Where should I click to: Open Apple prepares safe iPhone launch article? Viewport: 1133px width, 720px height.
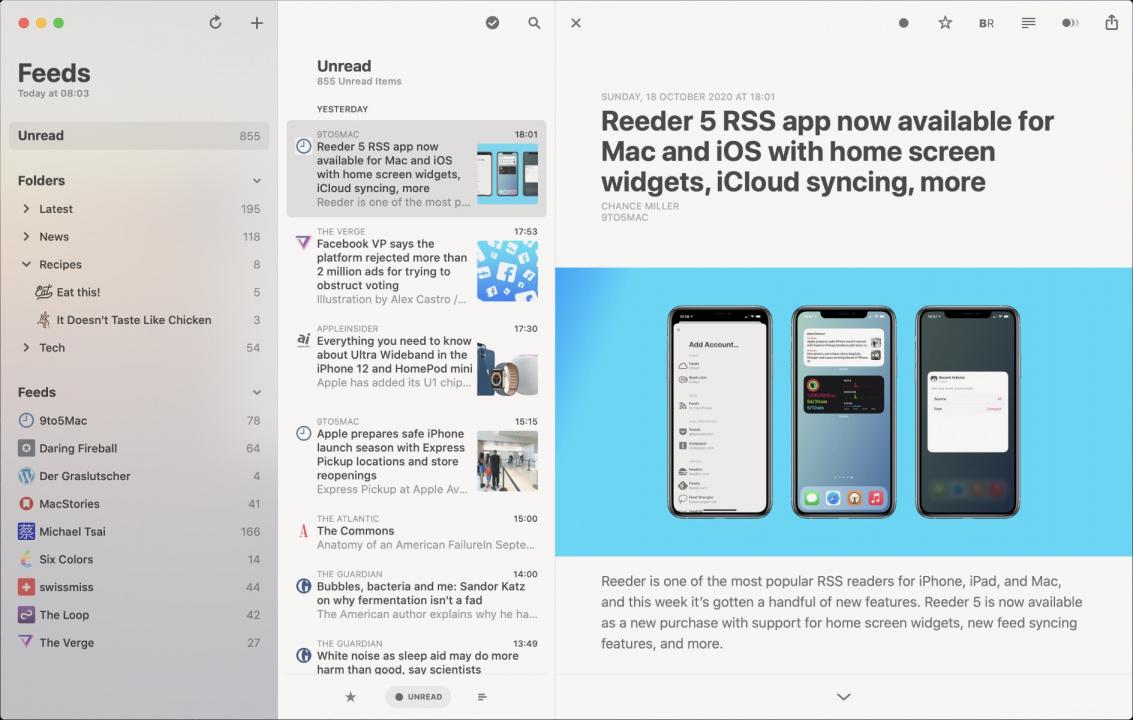pos(416,455)
